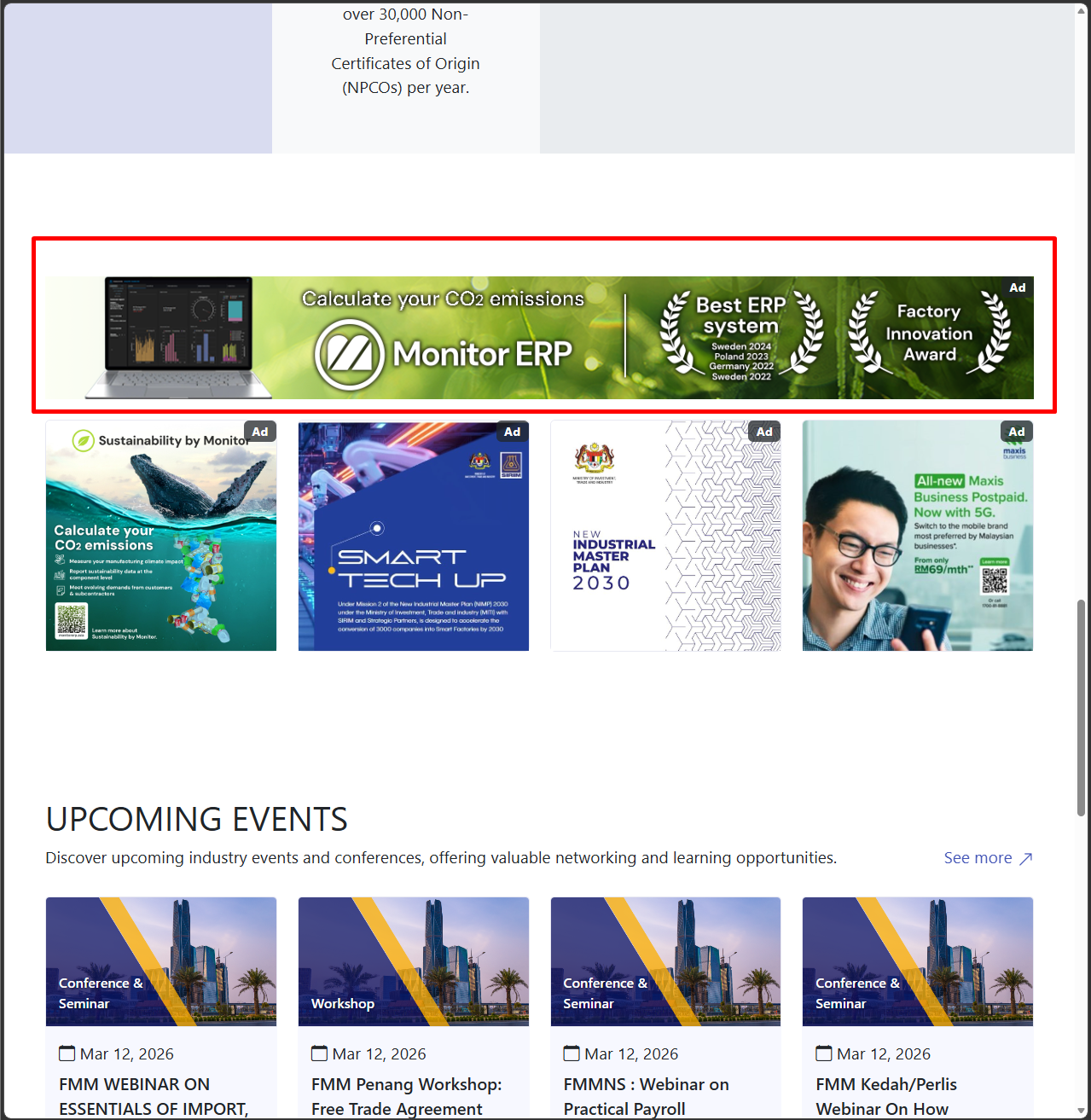Click Ad badge on Smart Tech Up tile
The width and height of the screenshot is (1091, 1120).
pos(512,432)
